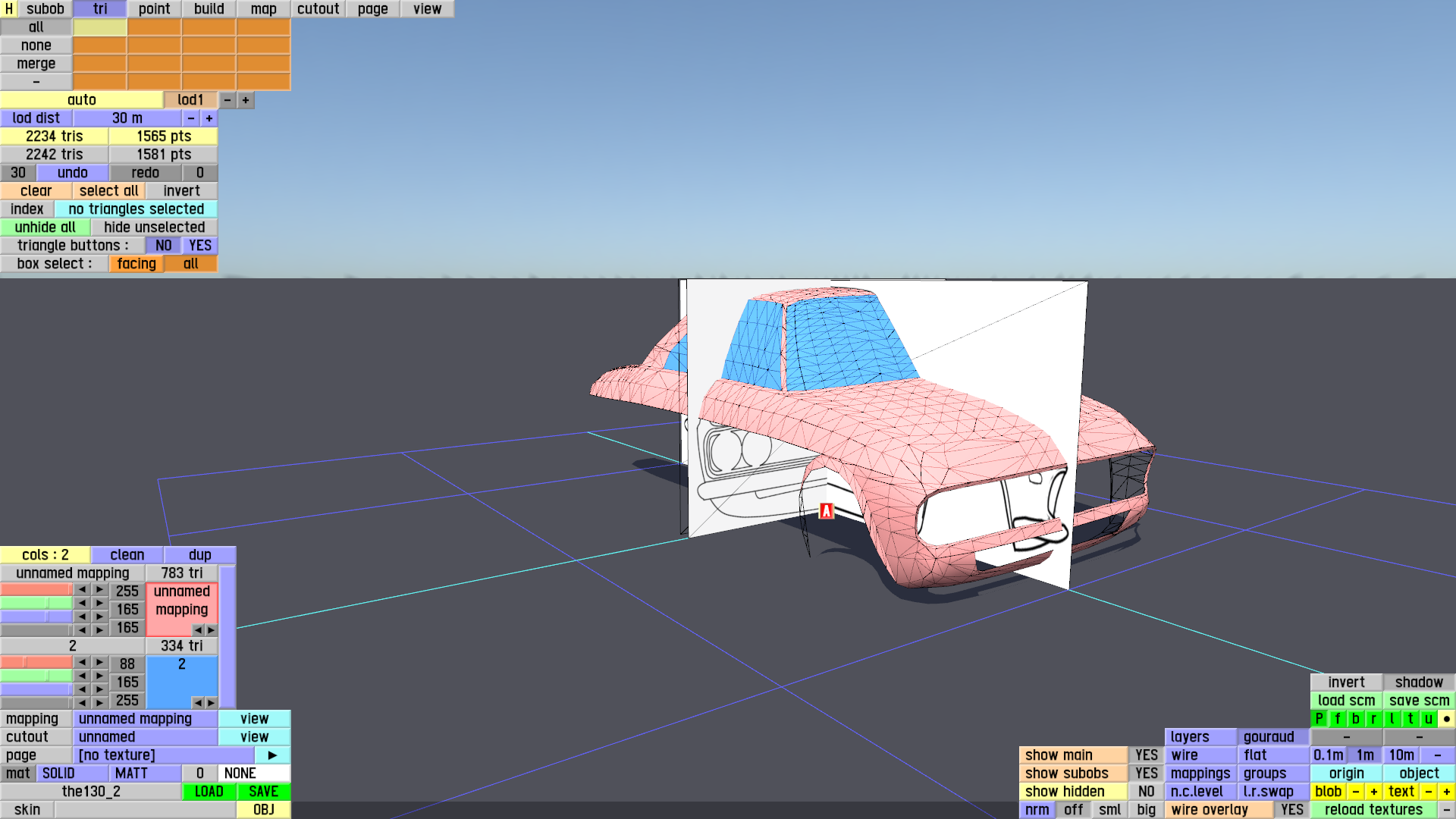
Task: Click the page texture play arrow
Action: coord(272,755)
